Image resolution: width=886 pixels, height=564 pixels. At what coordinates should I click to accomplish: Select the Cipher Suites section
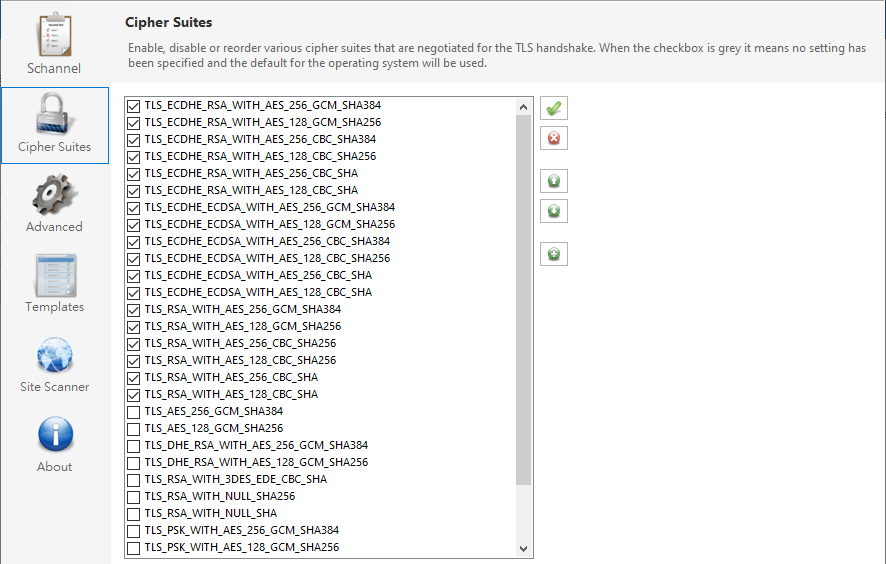[54, 125]
